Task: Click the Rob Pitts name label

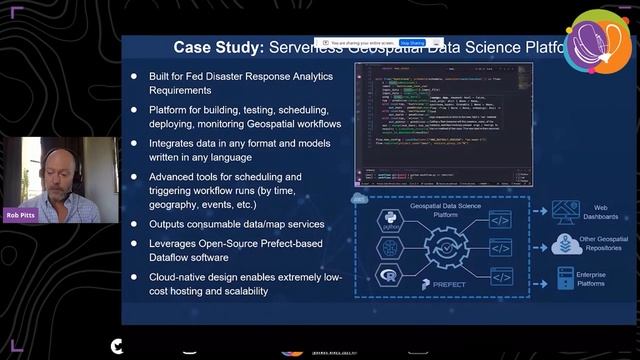Action: tap(21, 215)
